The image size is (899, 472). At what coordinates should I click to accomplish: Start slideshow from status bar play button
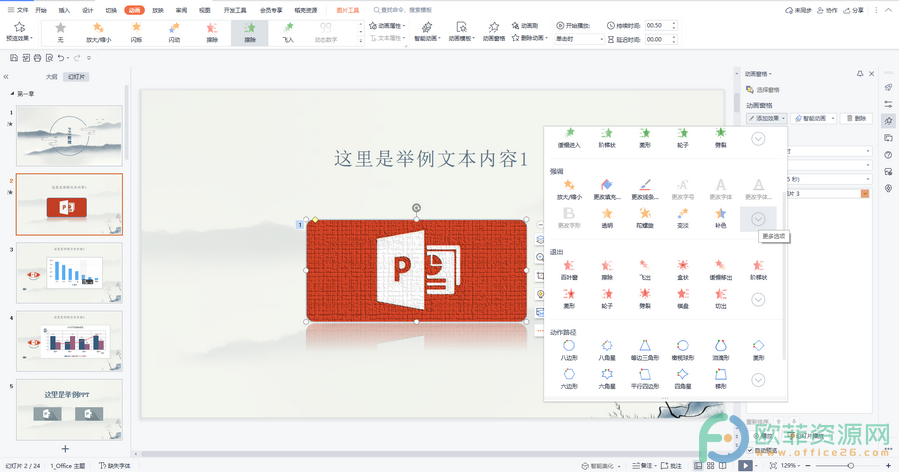point(745,466)
